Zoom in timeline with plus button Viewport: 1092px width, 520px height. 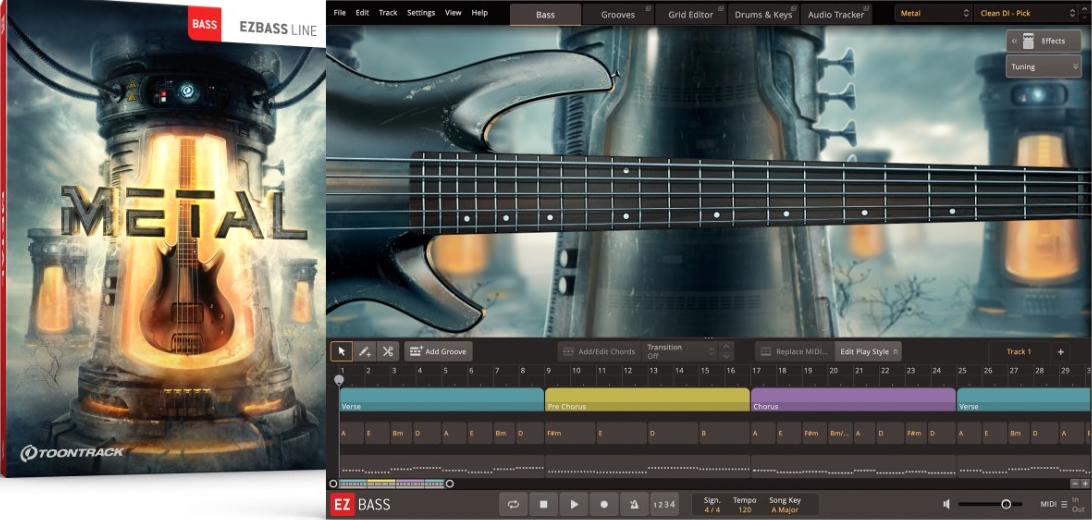(x=1085, y=483)
